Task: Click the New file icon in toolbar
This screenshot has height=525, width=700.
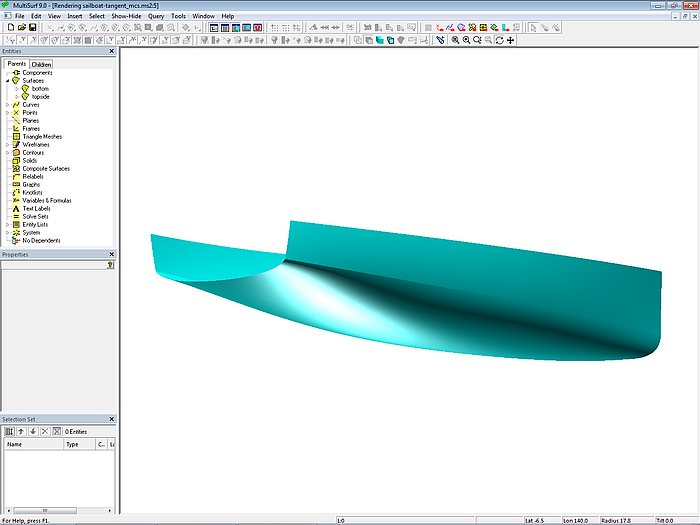Action: 10,28
